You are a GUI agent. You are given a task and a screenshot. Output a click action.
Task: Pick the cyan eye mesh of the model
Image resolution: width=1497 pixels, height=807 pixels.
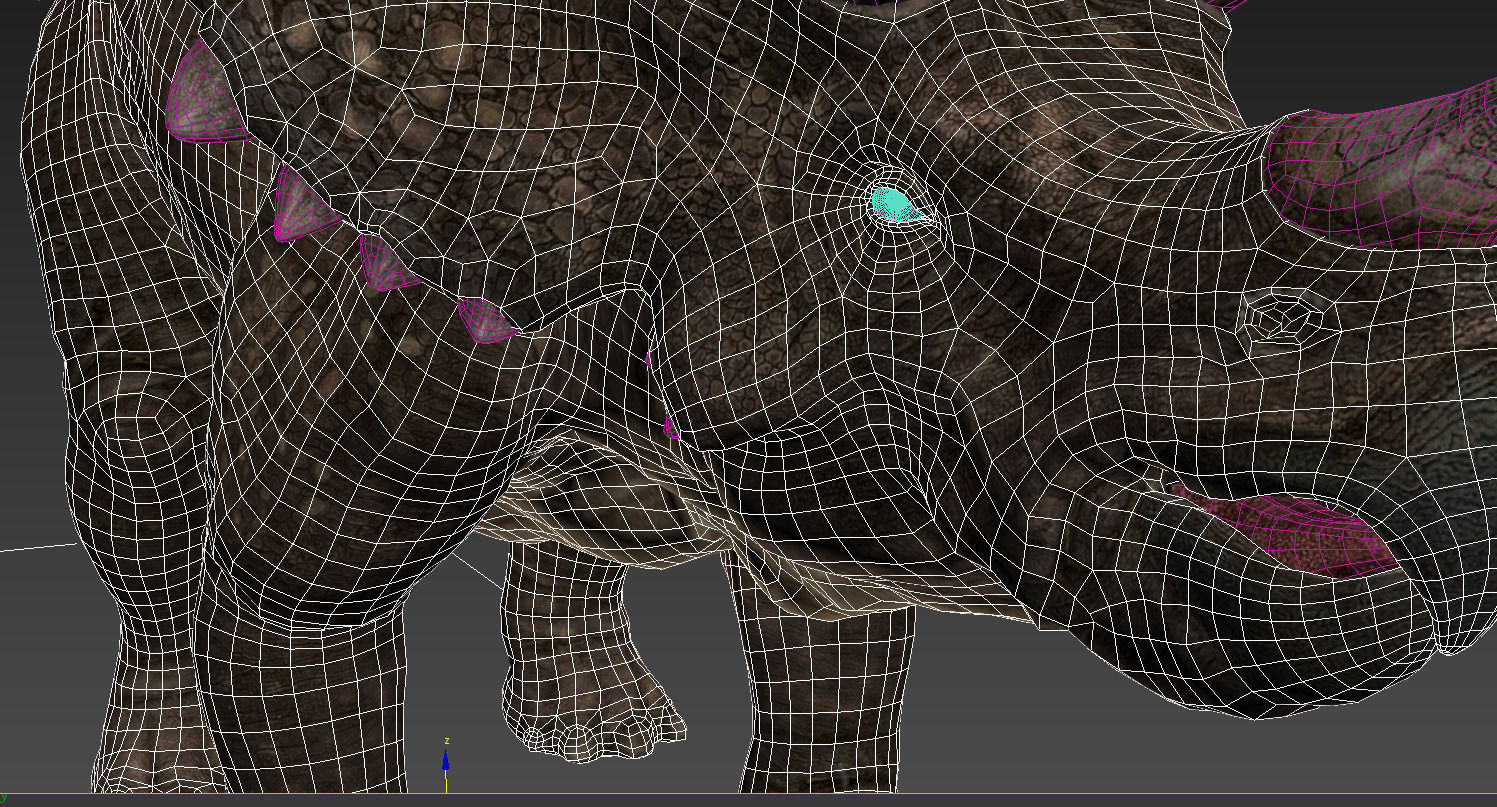[x=893, y=205]
